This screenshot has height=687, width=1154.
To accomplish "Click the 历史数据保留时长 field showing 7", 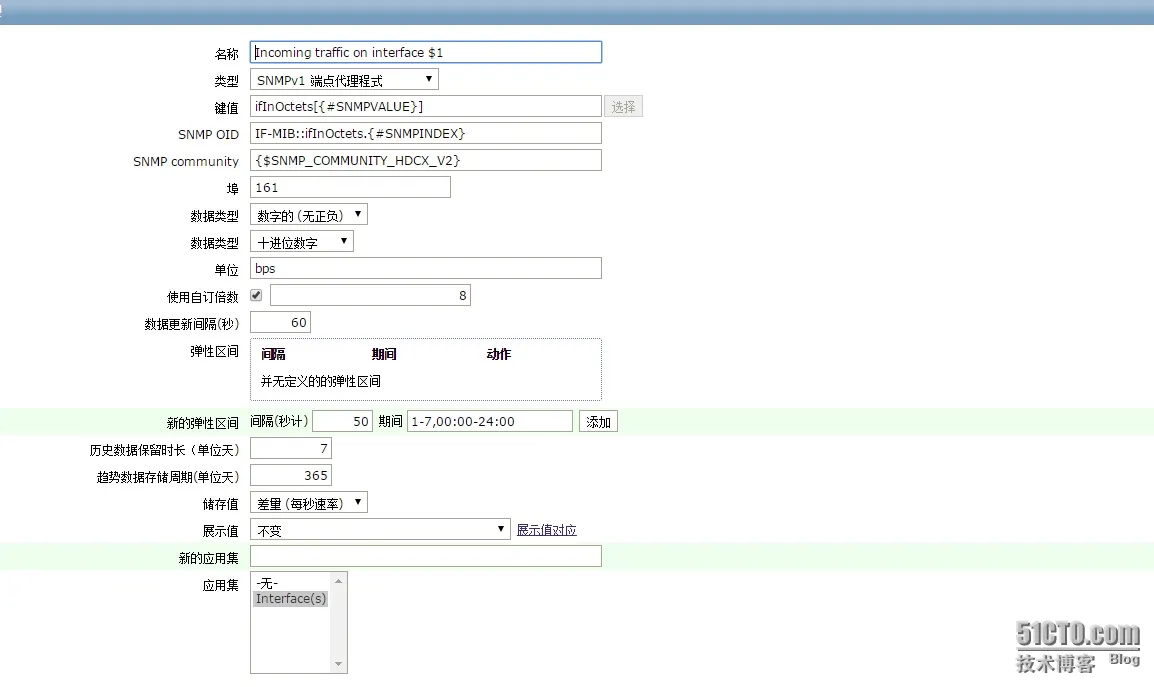I will 291,448.
